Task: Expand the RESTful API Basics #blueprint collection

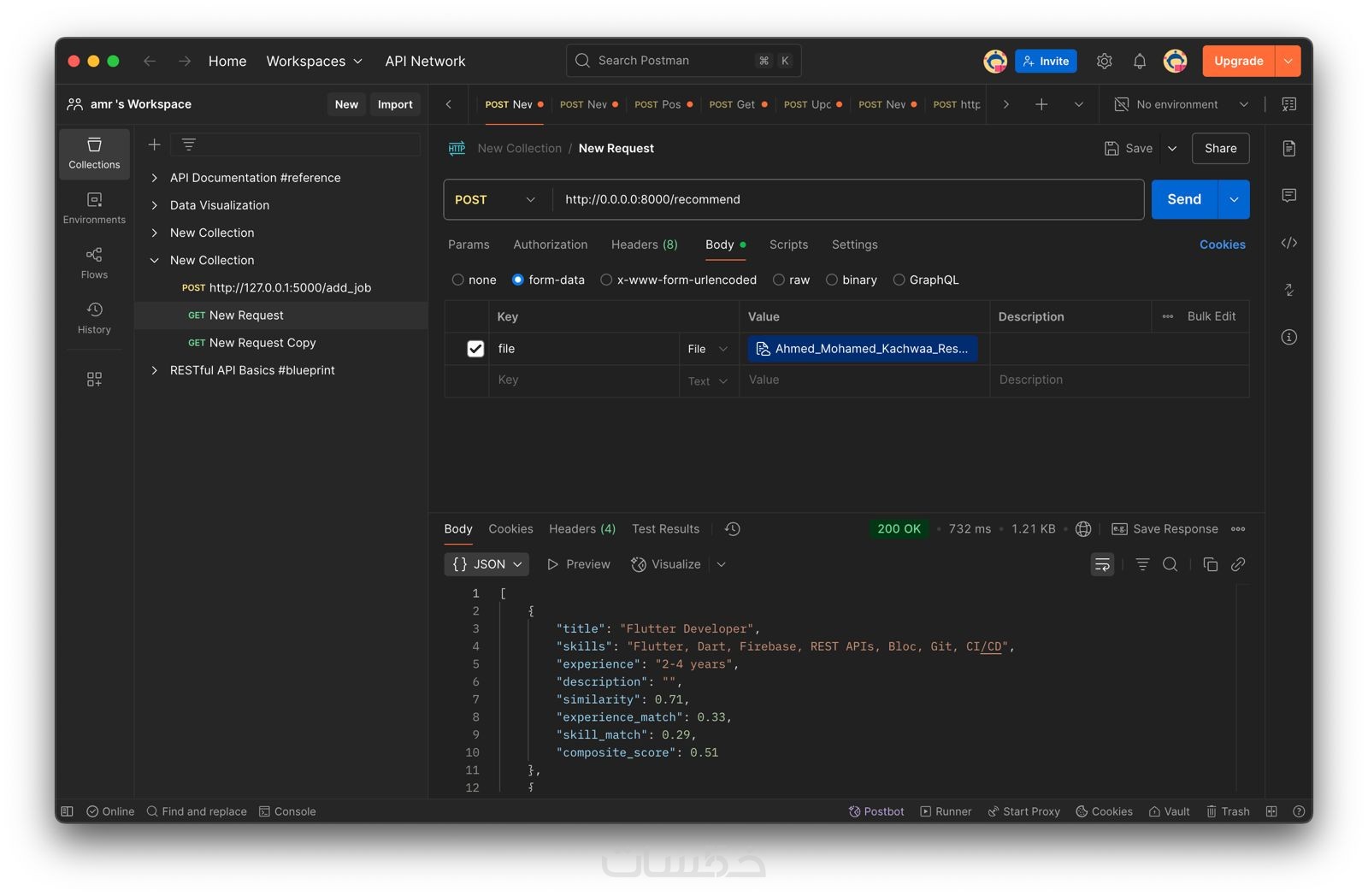Action: click(154, 370)
